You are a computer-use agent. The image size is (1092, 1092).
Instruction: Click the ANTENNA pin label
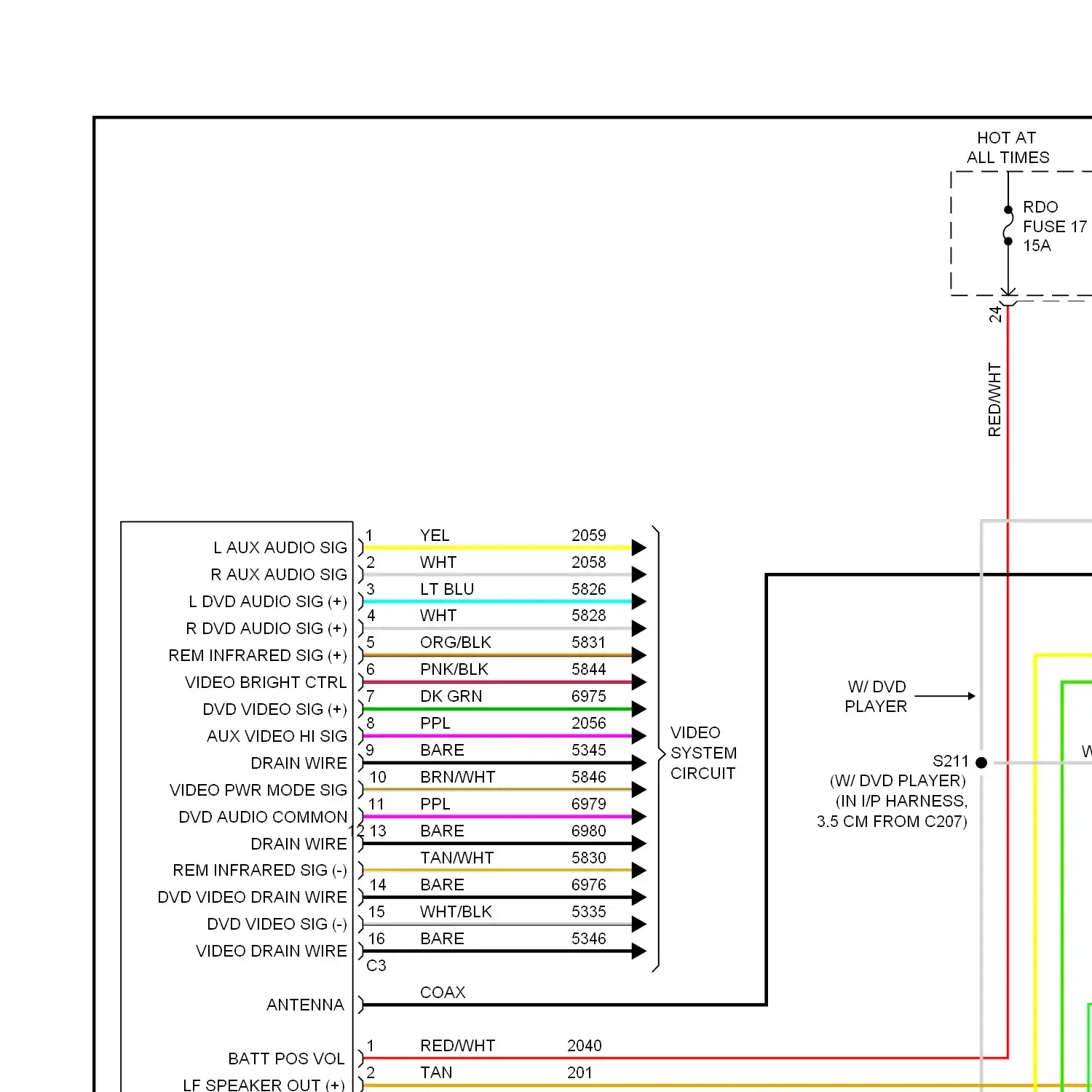pos(305,1005)
